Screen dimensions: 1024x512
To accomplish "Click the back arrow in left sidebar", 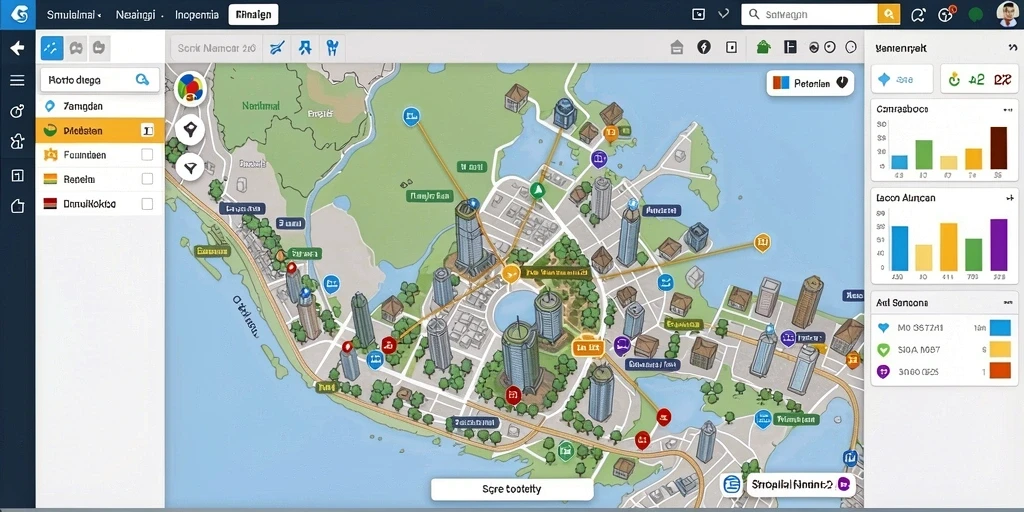I will 17,48.
